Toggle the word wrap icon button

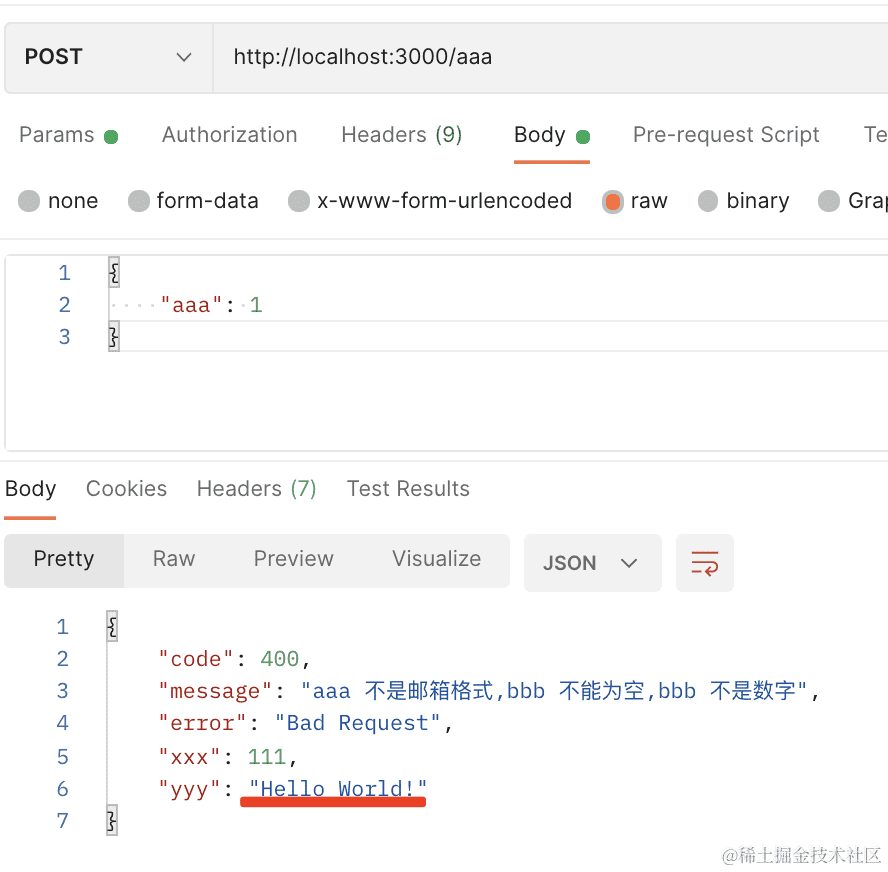click(705, 563)
